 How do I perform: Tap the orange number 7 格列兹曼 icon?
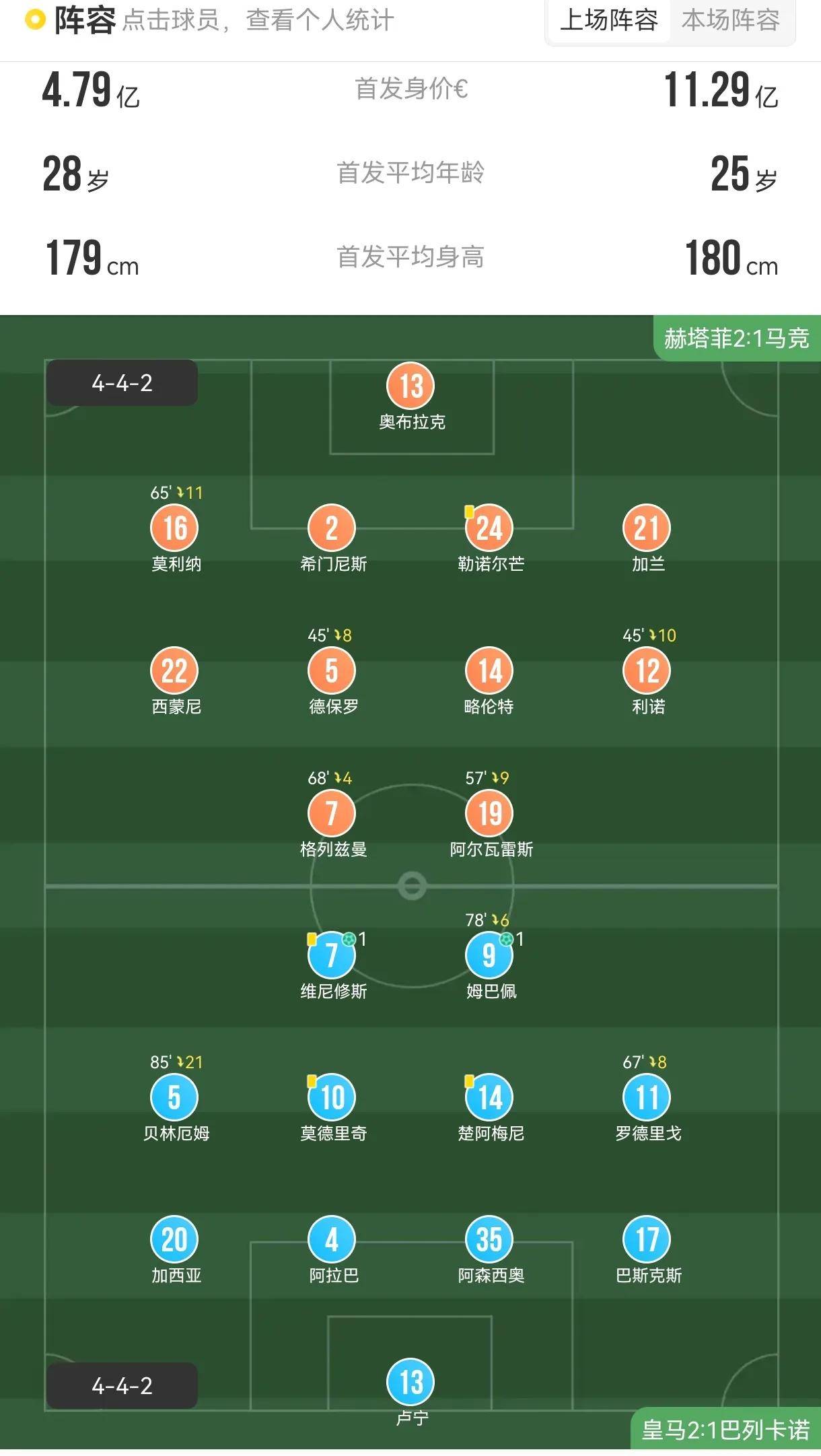(x=331, y=813)
